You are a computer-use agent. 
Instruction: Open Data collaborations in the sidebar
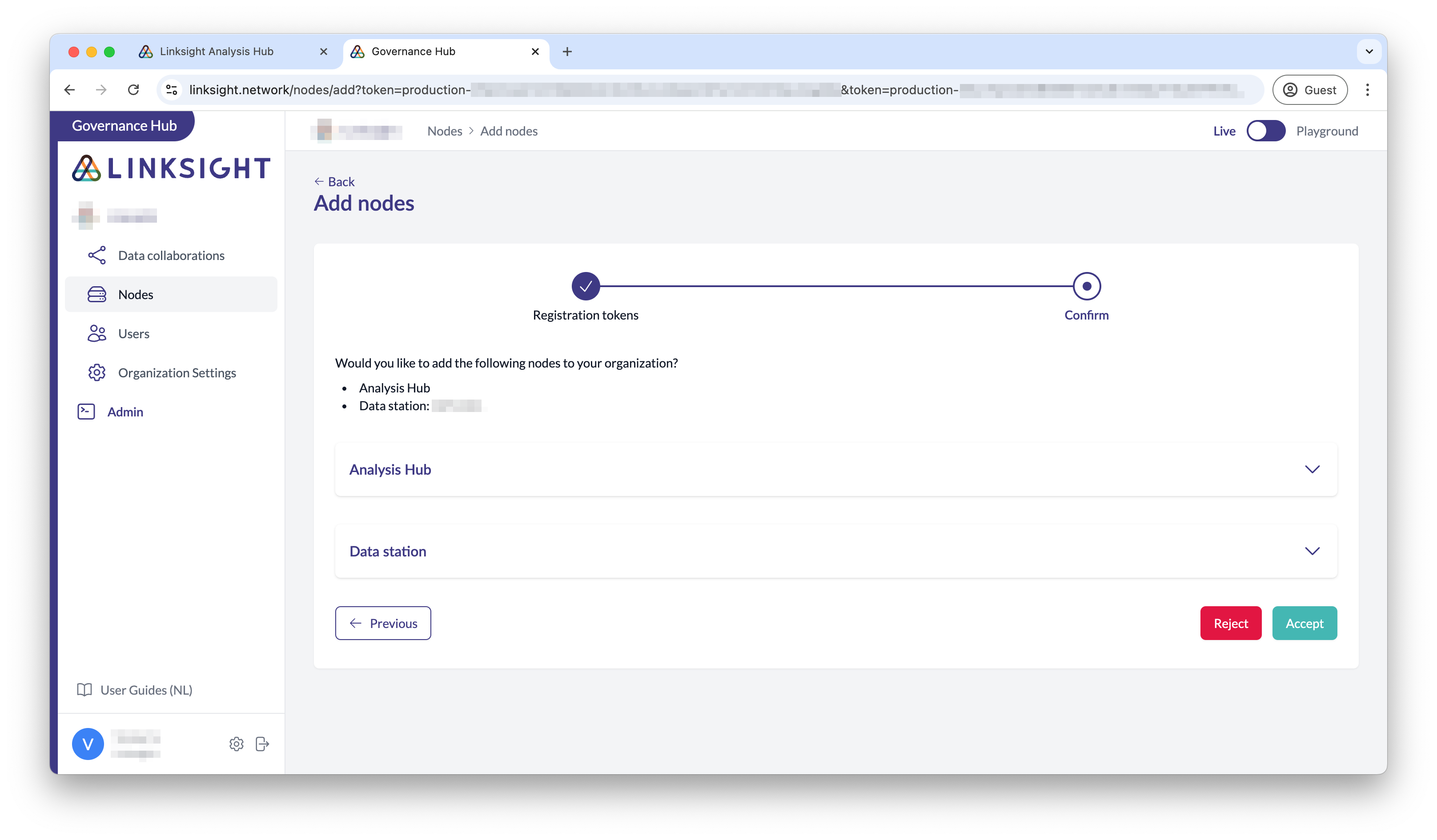coord(171,255)
